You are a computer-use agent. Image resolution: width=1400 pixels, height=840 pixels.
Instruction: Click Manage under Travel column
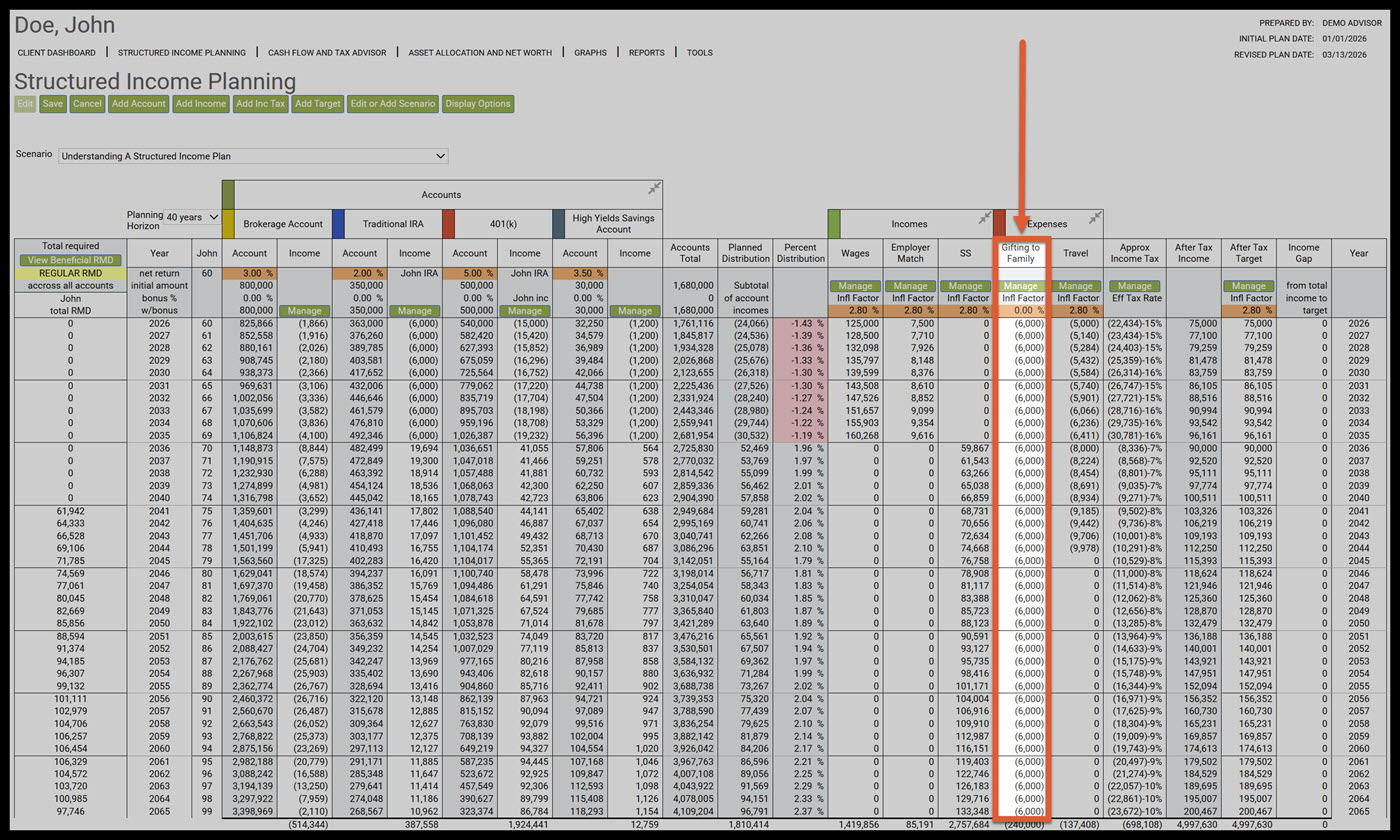(1076, 286)
